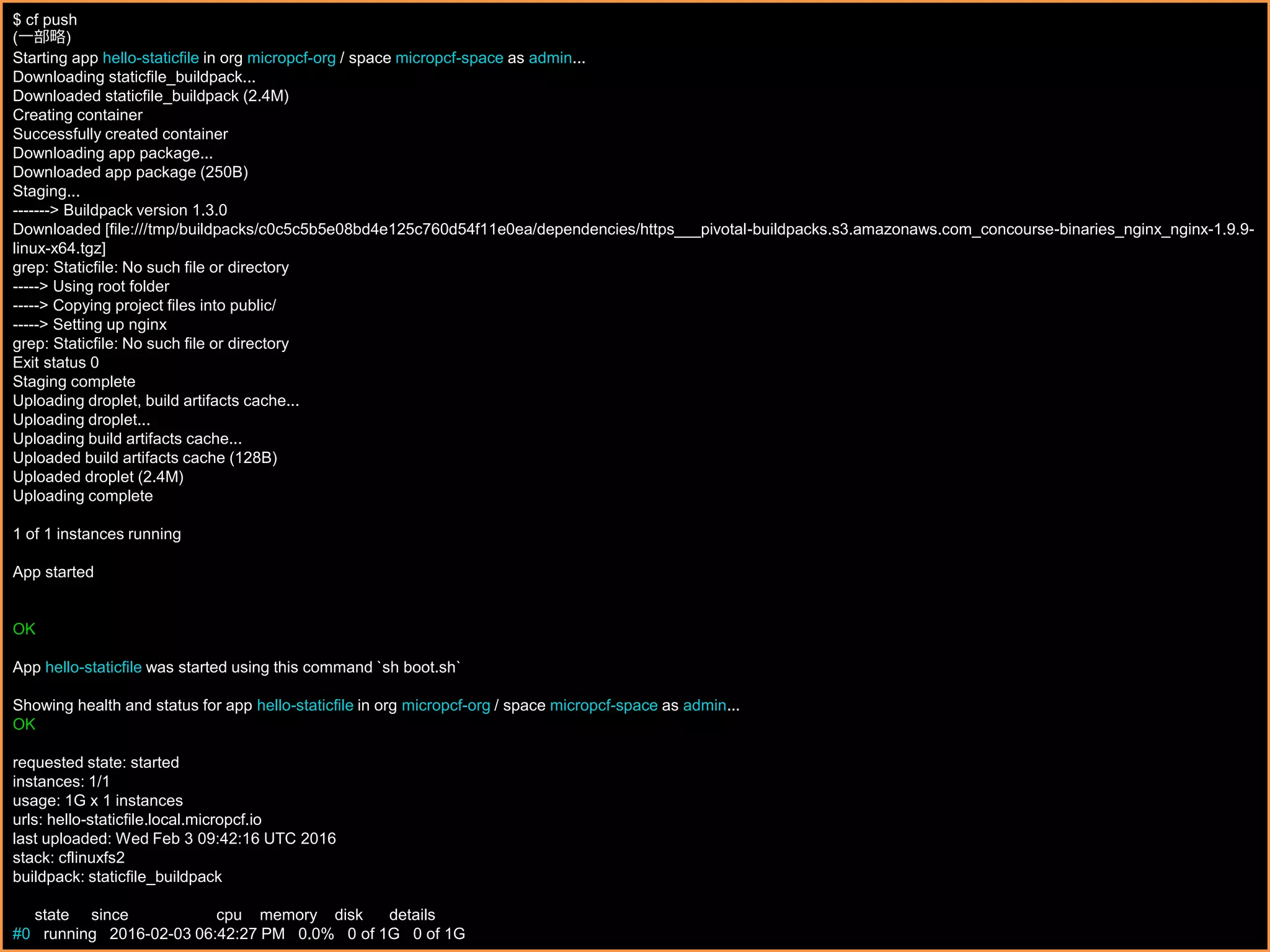The height and width of the screenshot is (952, 1270).
Task: Click 'Uploading complete' line
Action: [x=82, y=496]
